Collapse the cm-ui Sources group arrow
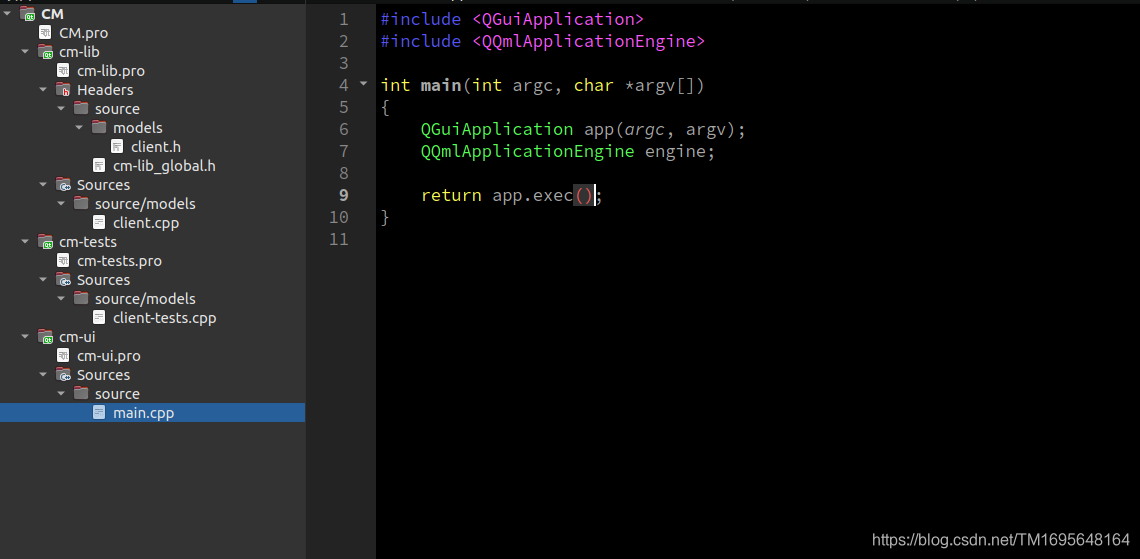 click(x=44, y=374)
